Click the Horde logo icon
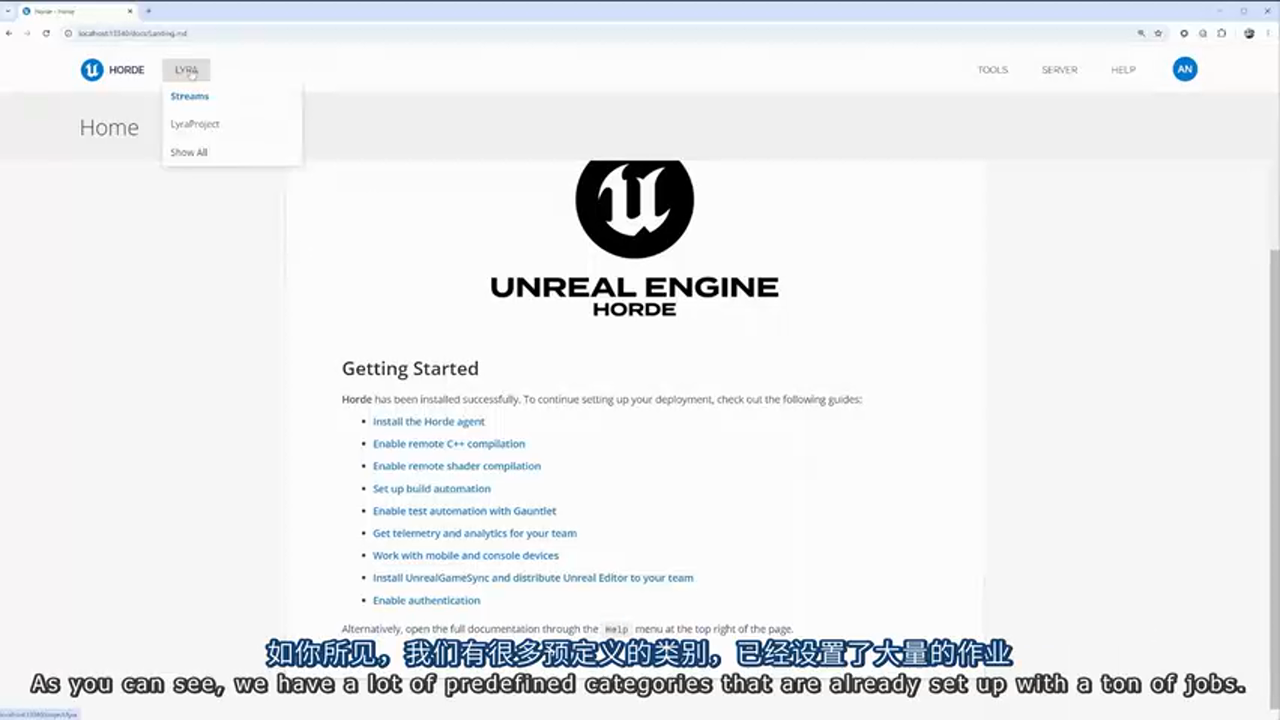This screenshot has height=720, width=1280. coord(91,69)
